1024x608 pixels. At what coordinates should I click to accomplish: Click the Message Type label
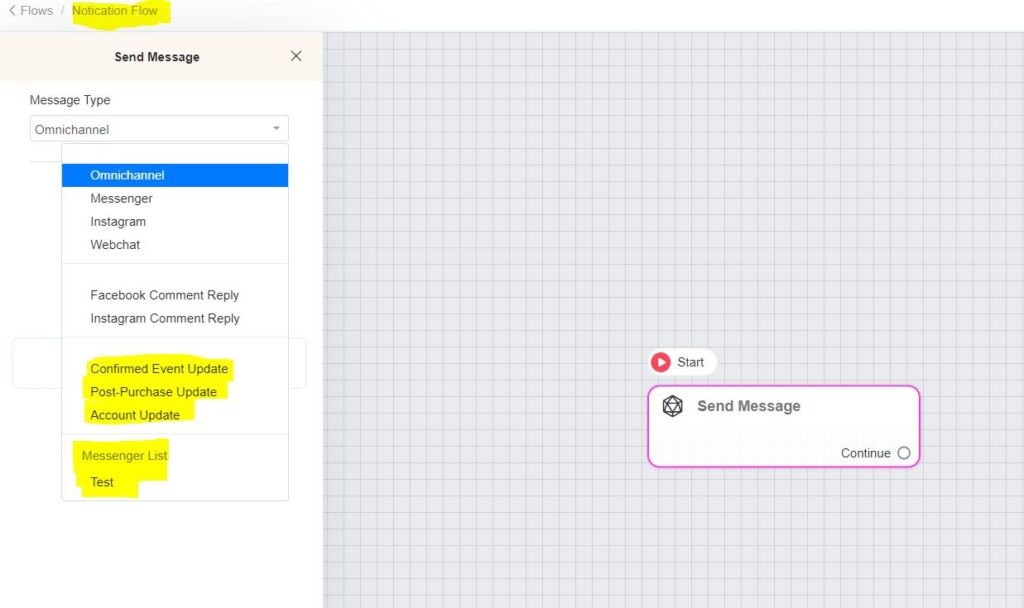pyautogui.click(x=70, y=100)
